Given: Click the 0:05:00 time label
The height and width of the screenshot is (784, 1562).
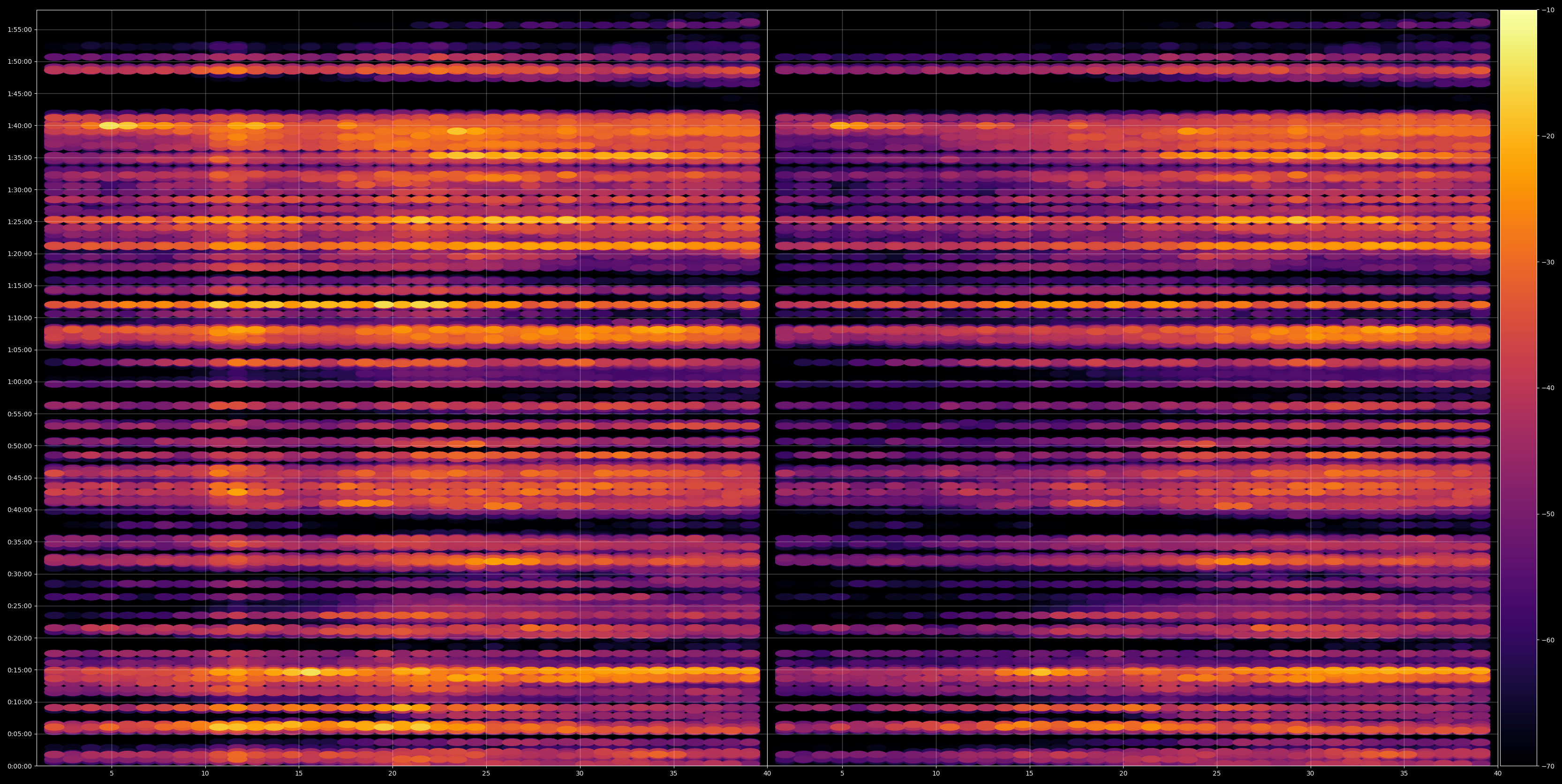Looking at the screenshot, I should 19,734.
